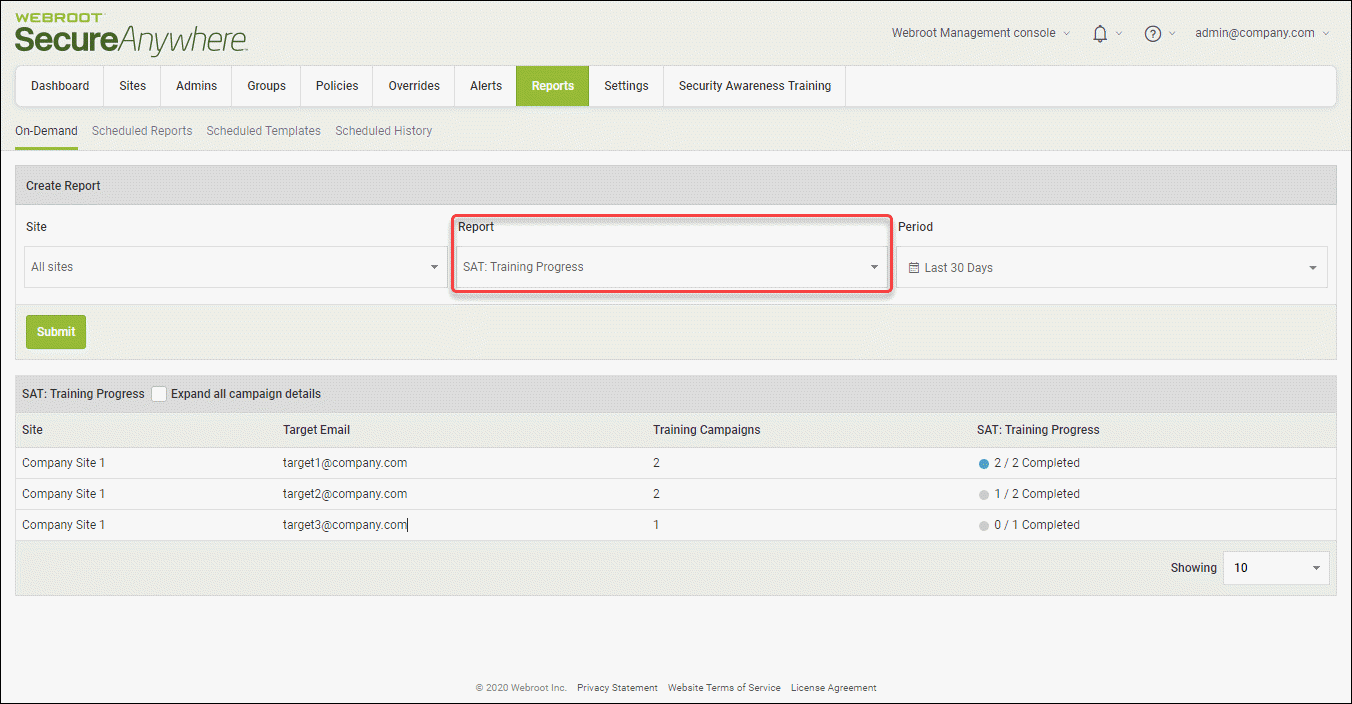Click gray status dot for target3@company.com

pyautogui.click(x=984, y=526)
